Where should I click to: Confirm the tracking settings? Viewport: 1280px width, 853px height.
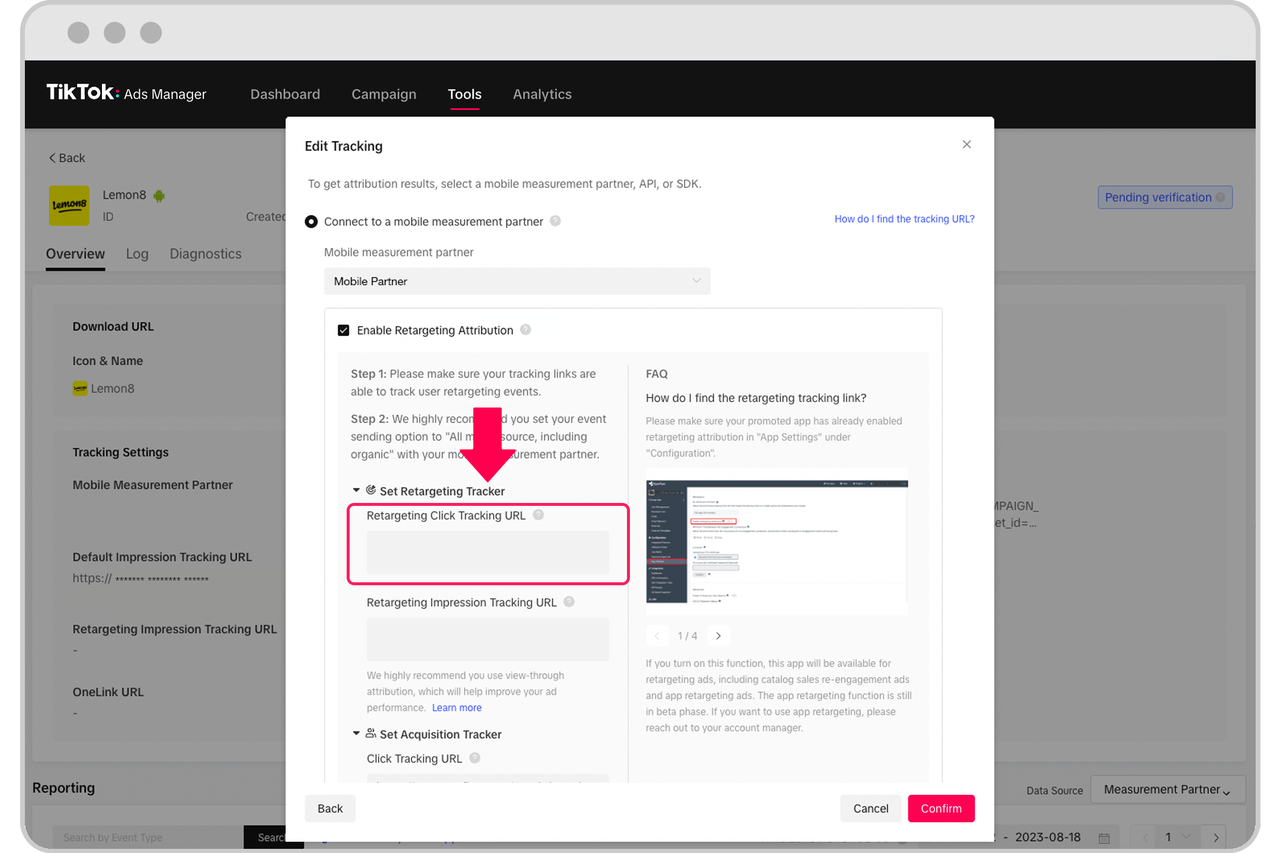941,808
